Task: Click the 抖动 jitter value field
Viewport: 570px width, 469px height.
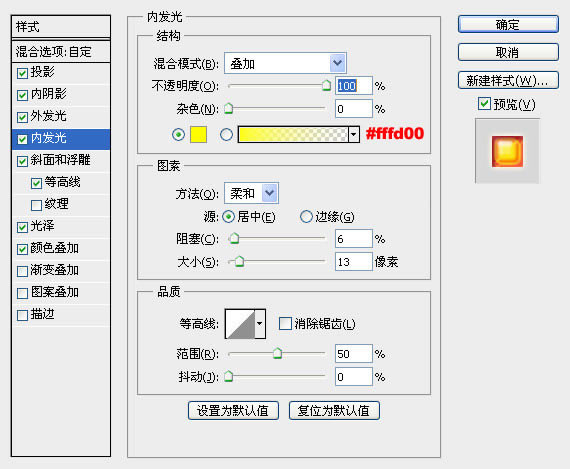Action: pos(354,377)
